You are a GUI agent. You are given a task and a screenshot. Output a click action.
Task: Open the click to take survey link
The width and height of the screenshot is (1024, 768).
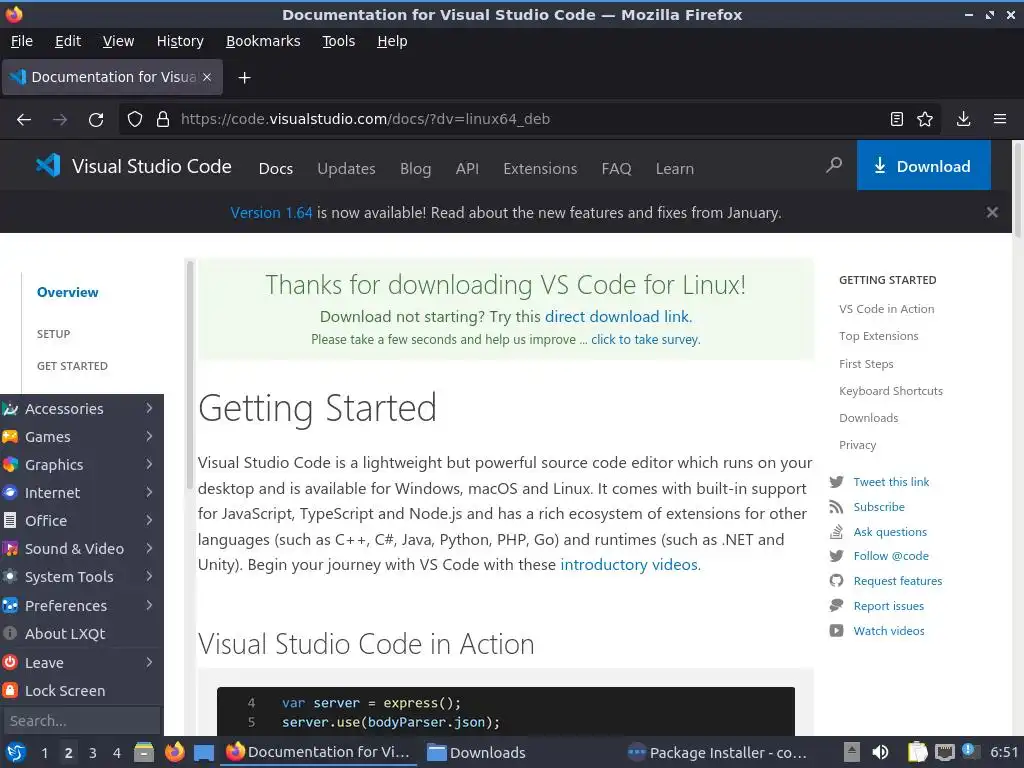point(645,340)
